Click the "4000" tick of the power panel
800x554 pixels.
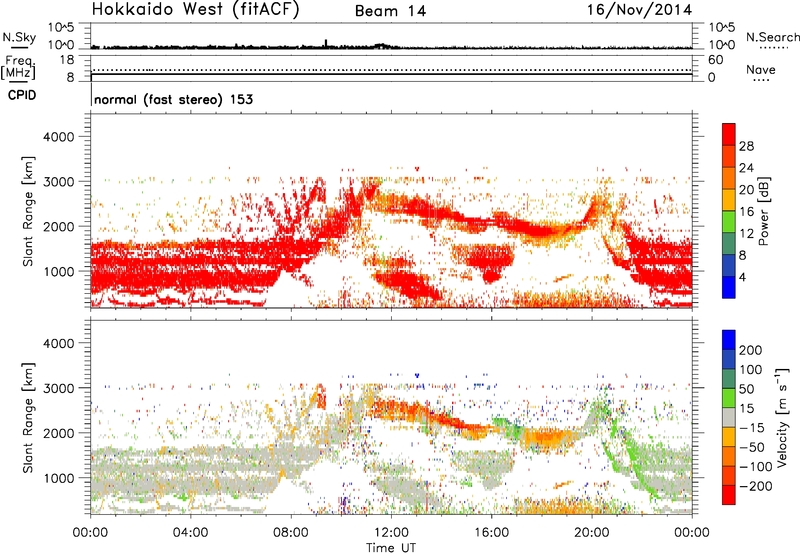click(58, 137)
